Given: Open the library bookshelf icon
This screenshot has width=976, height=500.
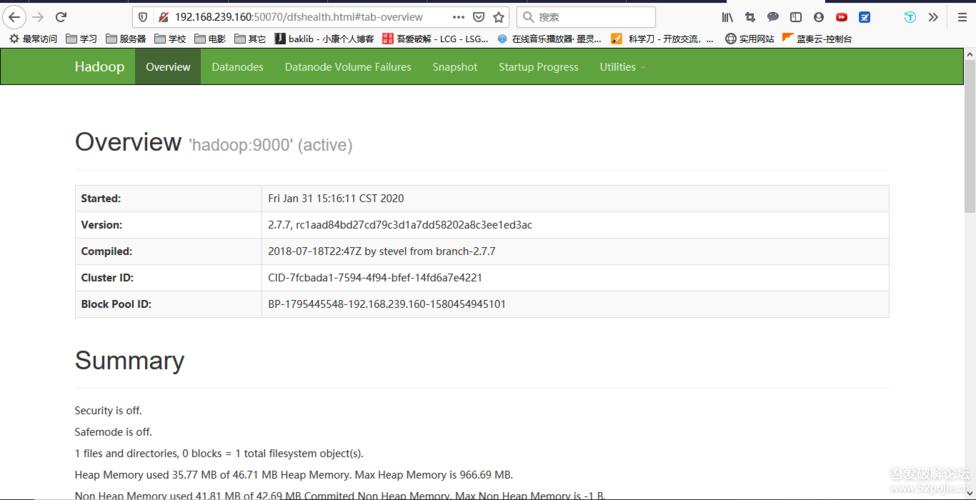Looking at the screenshot, I should coord(727,17).
